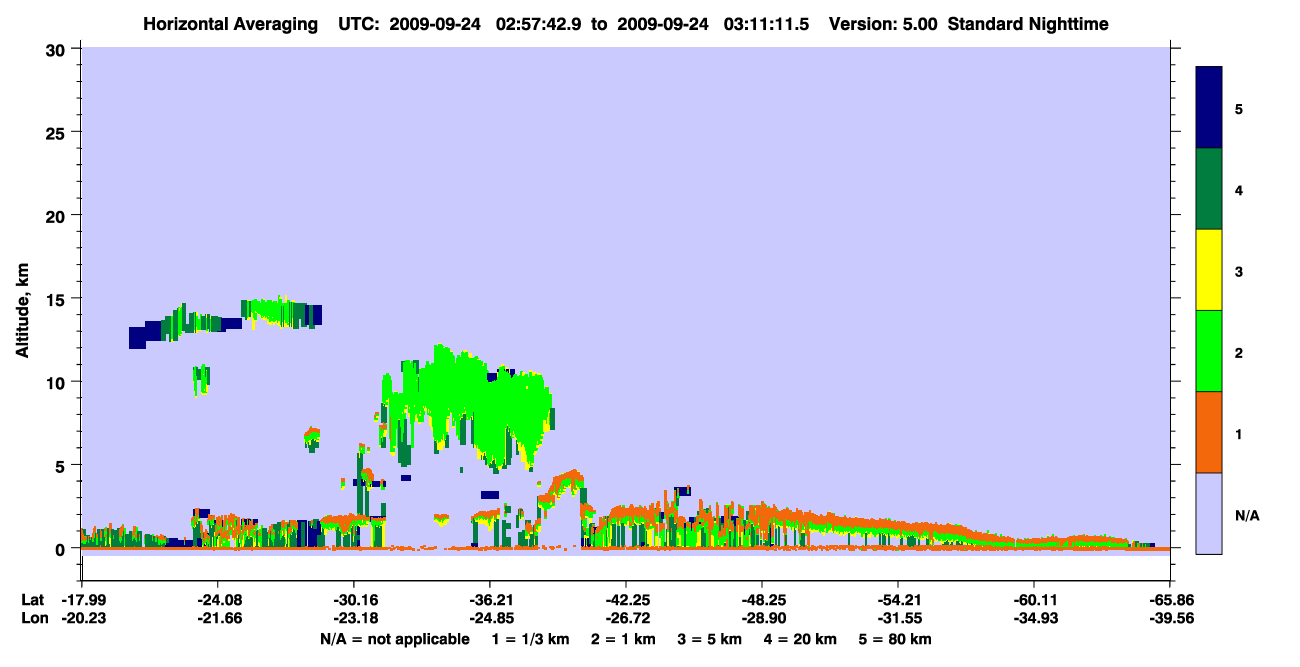1300x667 pixels.
Task: Click the yellow colorbar segment labeled 3
Action: [x=1209, y=270]
